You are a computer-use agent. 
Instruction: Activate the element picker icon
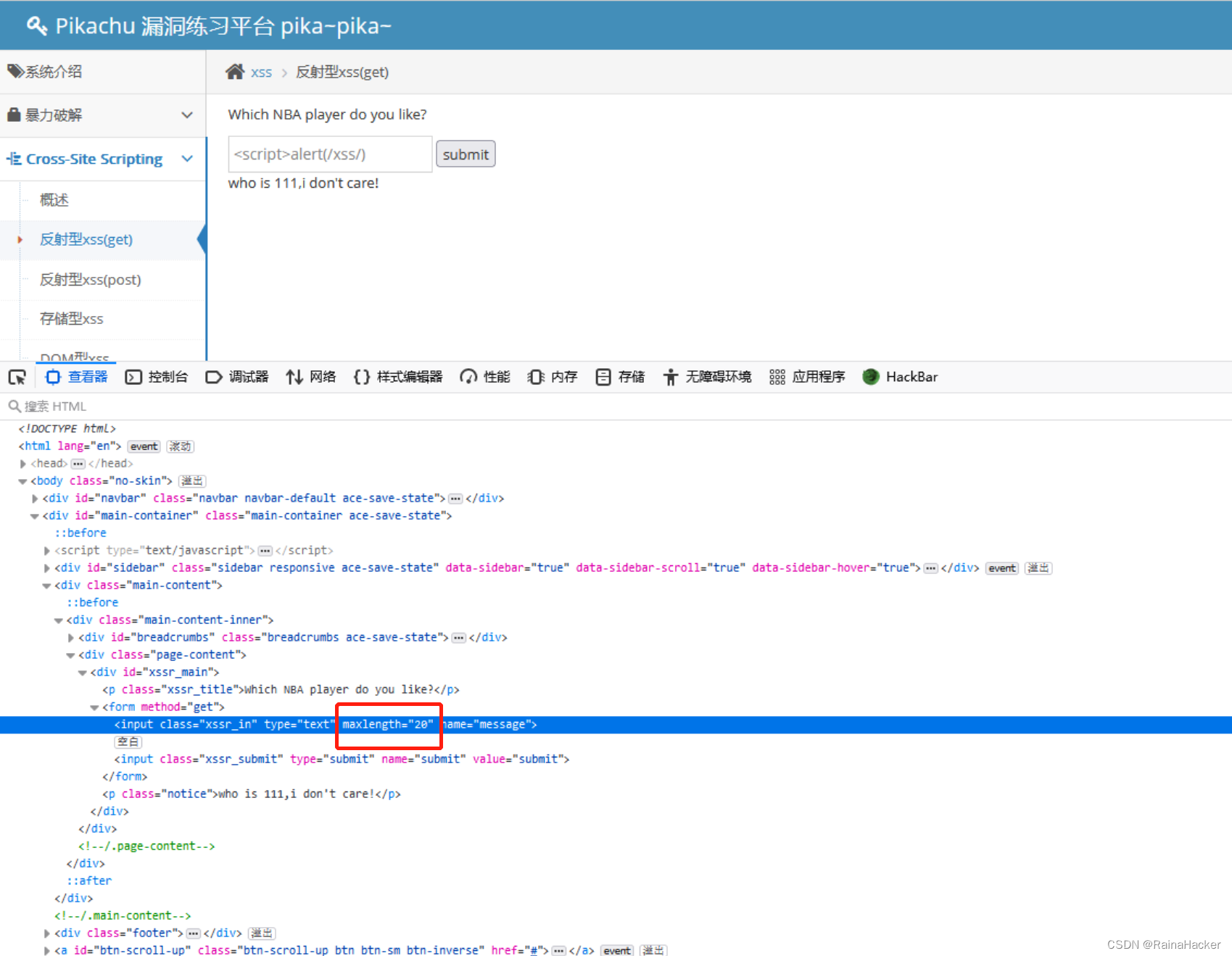pos(17,377)
